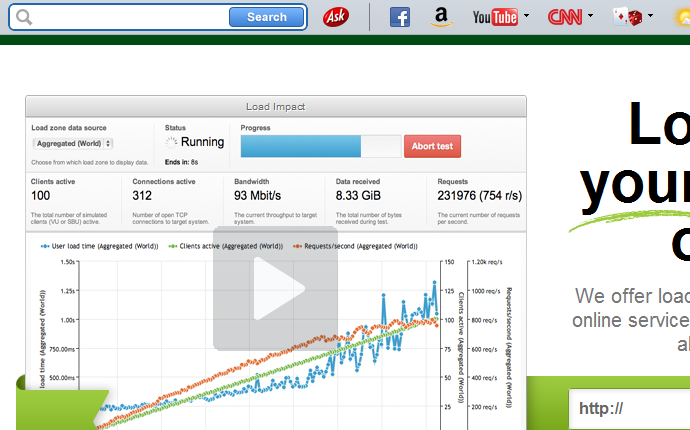The image size is (690, 430).
Task: Open the Facebook toolbar shortcut
Action: click(x=400, y=17)
